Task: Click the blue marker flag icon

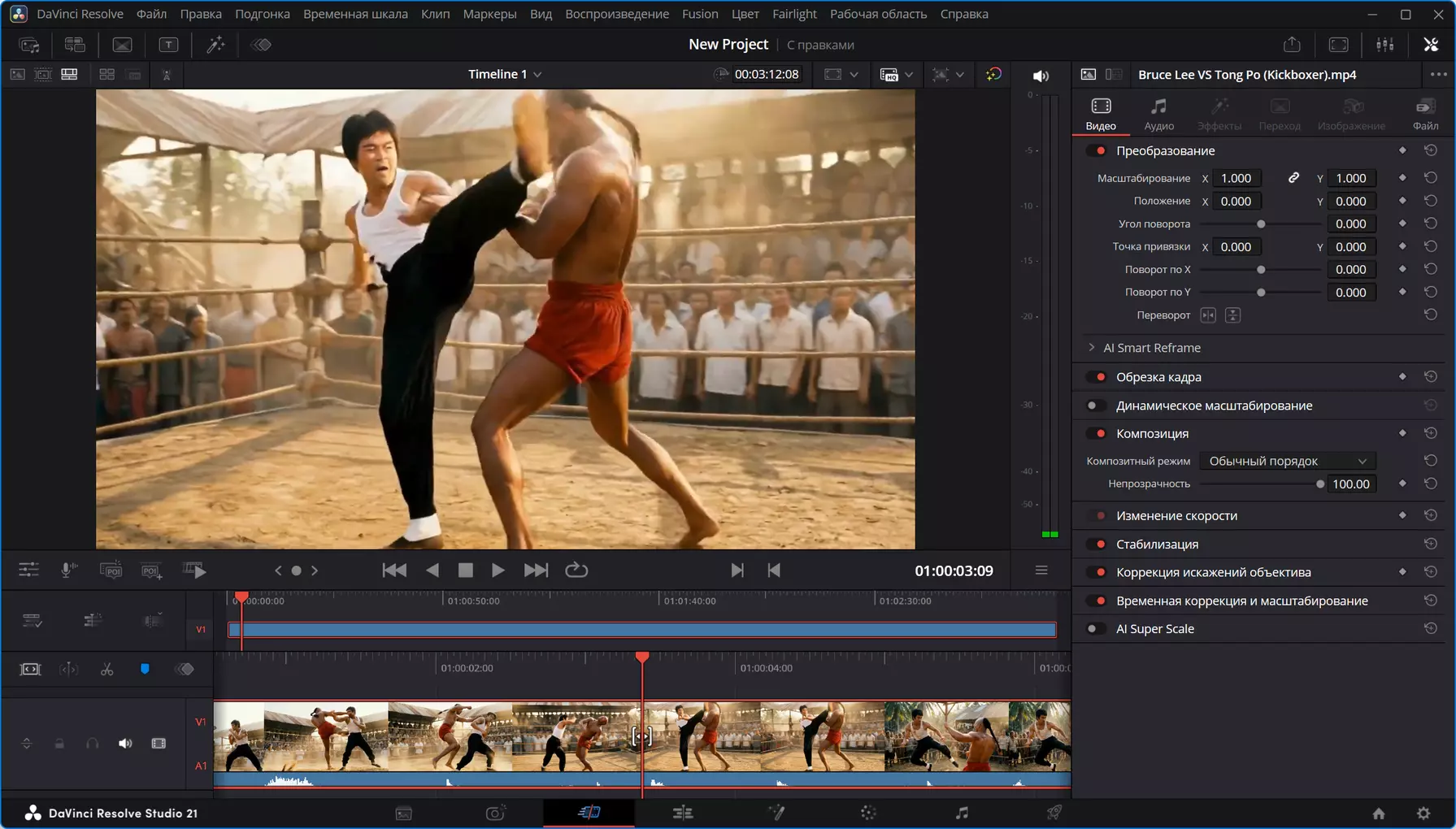Action: coord(145,669)
